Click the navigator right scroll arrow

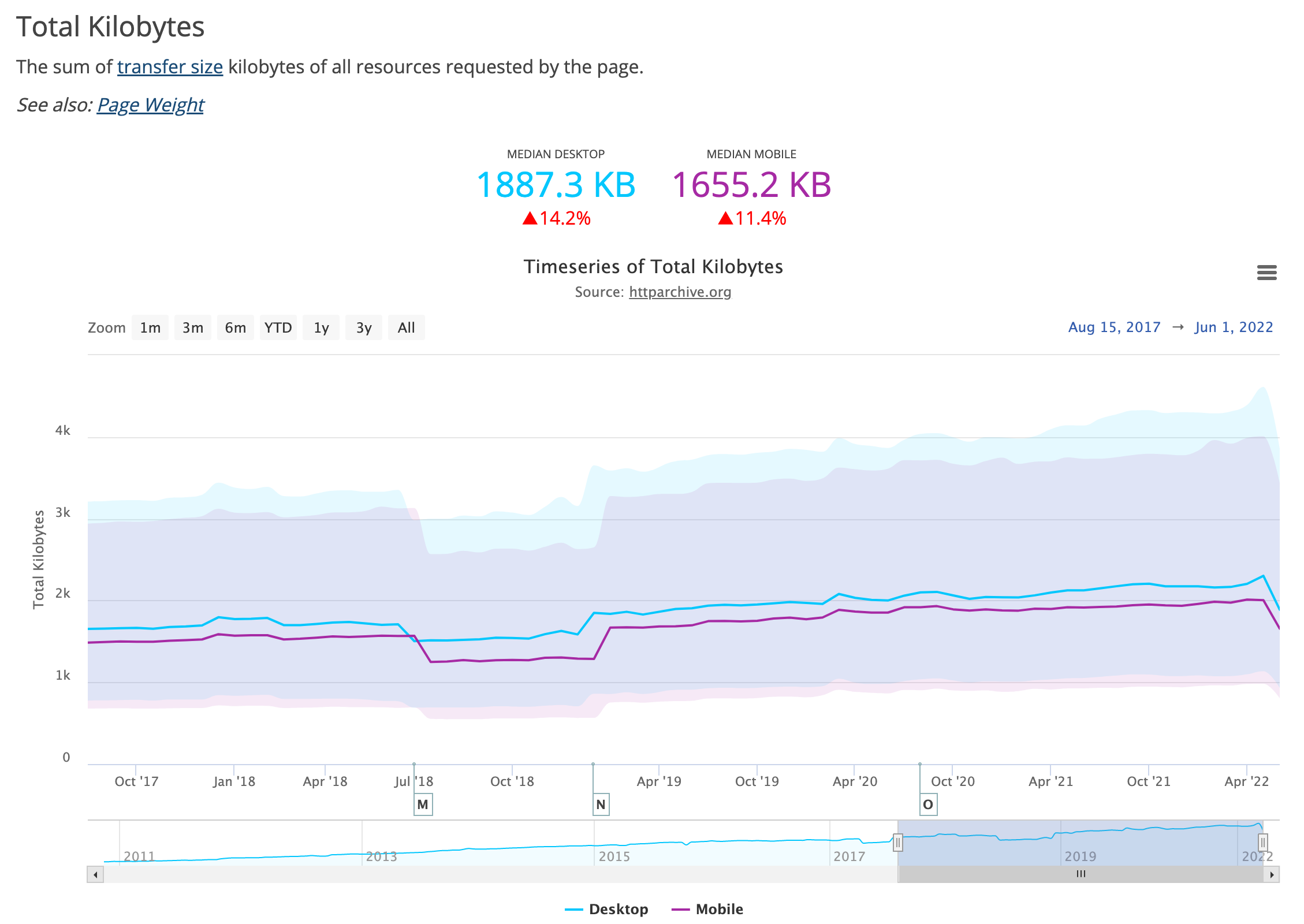click(1272, 874)
